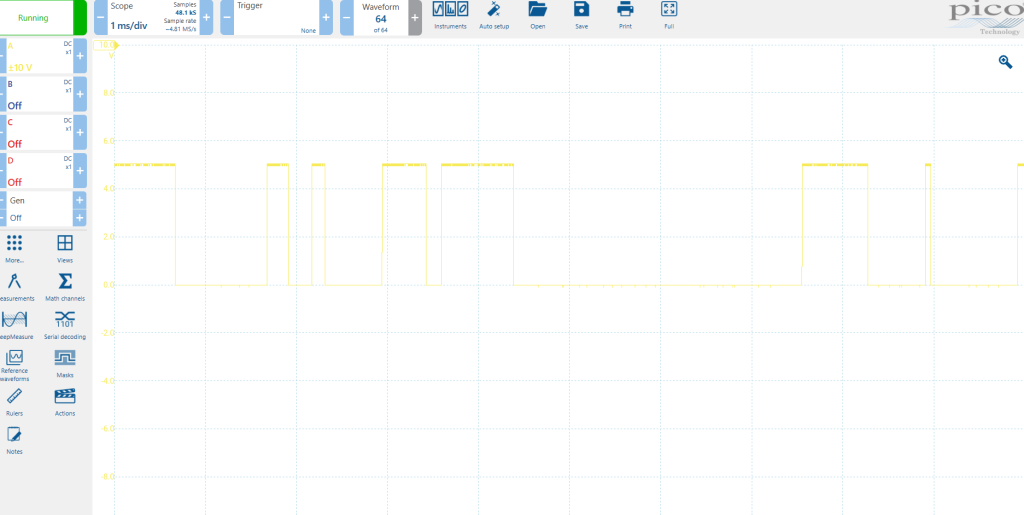Image resolution: width=1024 pixels, height=515 pixels.
Task: Click the Print button
Action: [x=625, y=13]
